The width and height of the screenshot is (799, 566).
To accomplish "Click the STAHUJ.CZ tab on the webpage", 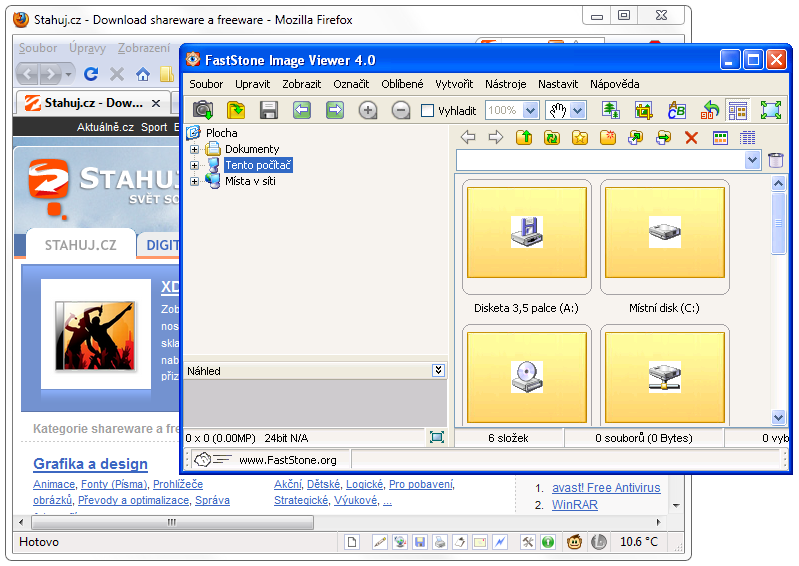I will (x=81, y=245).
